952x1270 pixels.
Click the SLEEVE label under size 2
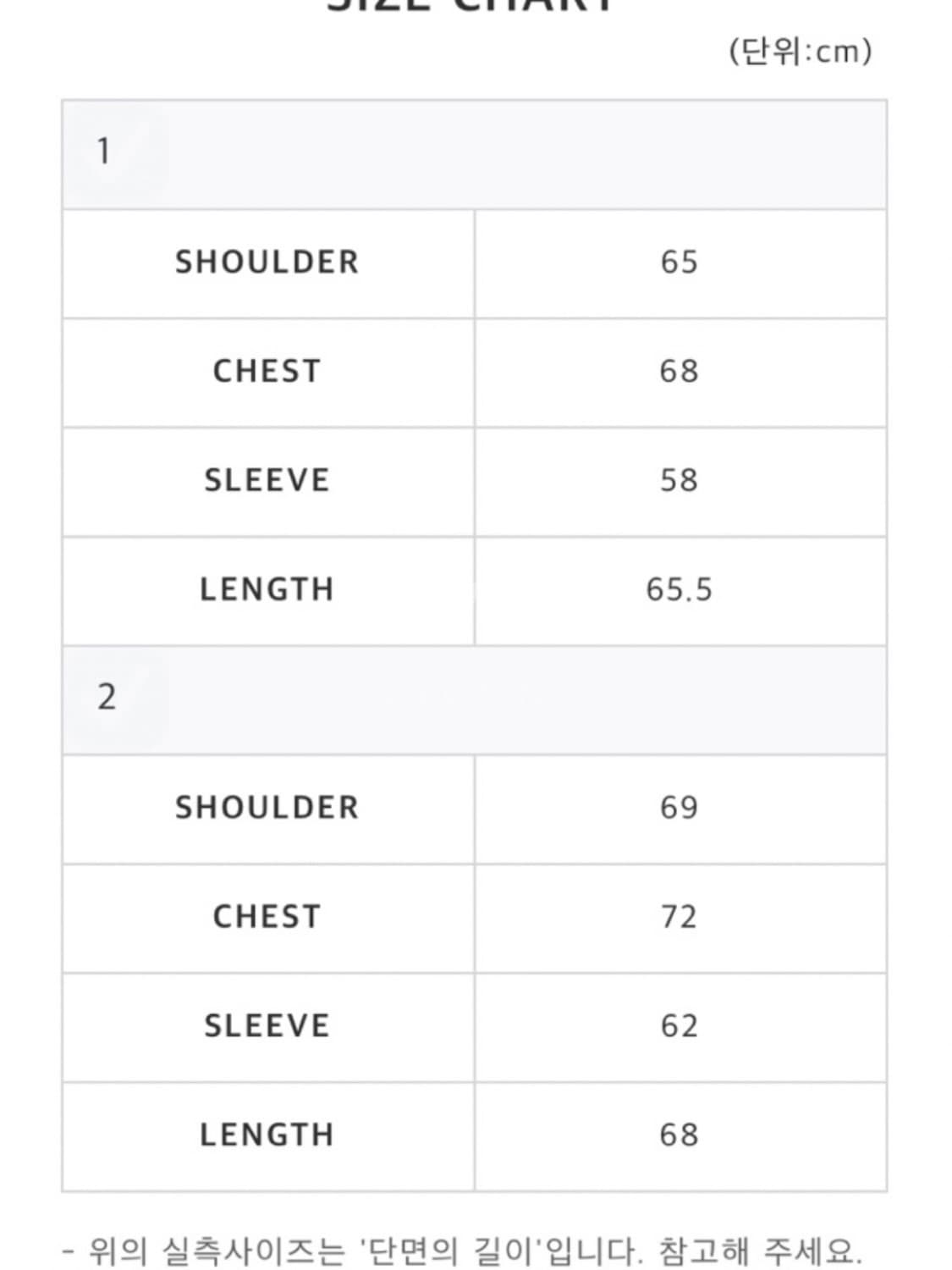(267, 1026)
